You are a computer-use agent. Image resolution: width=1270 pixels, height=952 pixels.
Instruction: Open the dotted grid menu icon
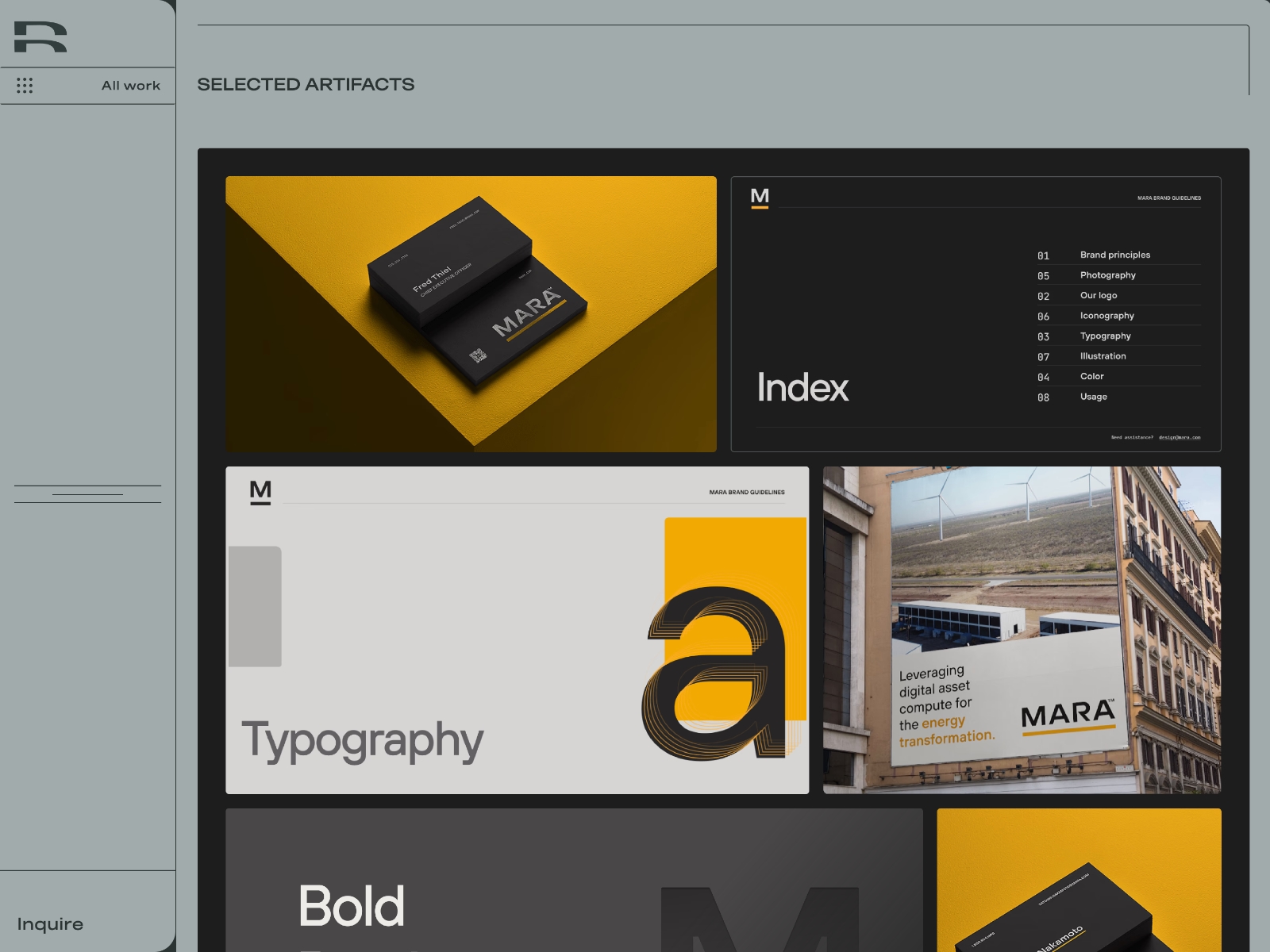point(25,86)
